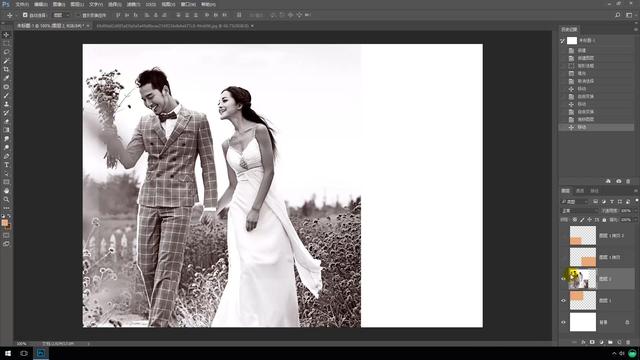The width and height of the screenshot is (640, 360).
Task: Create a new snapshot with the camera icon in History
Action: 618,181
